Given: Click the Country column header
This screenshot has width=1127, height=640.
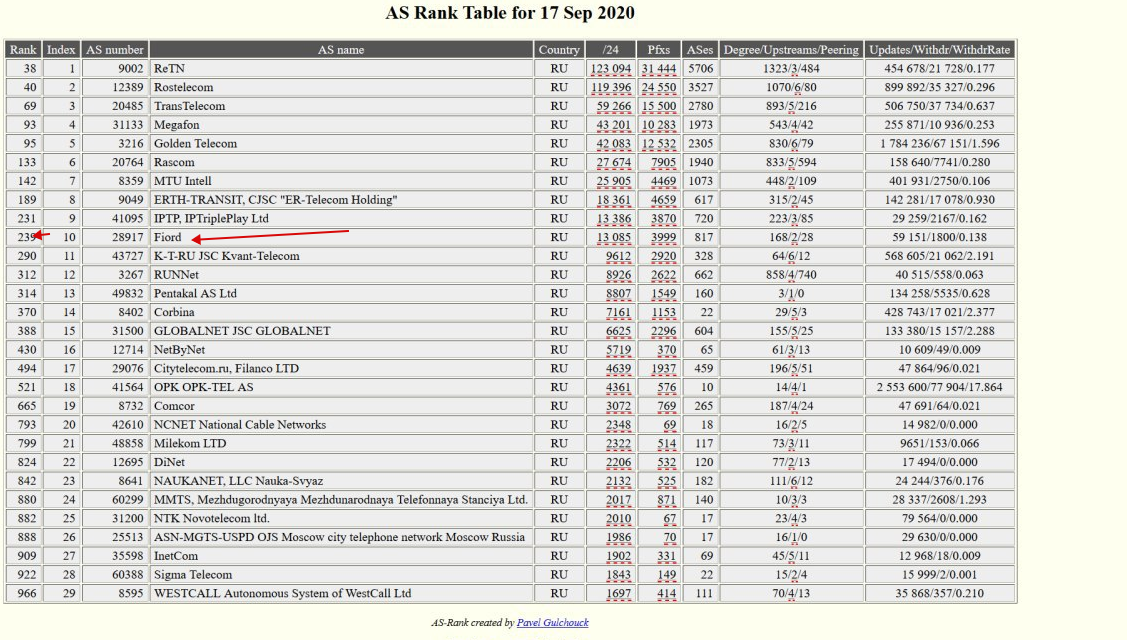Looking at the screenshot, I should pos(559,50).
